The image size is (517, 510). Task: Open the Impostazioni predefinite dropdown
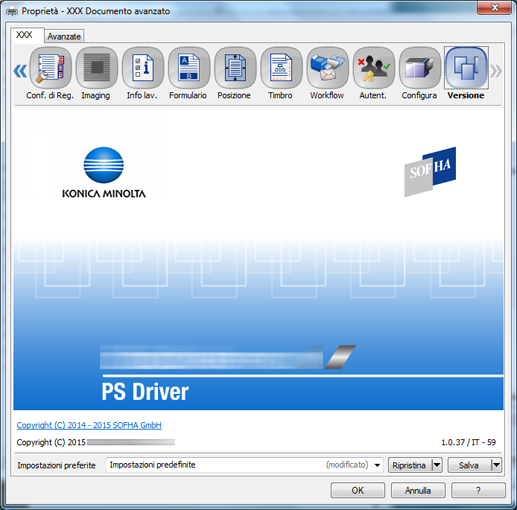(245, 465)
